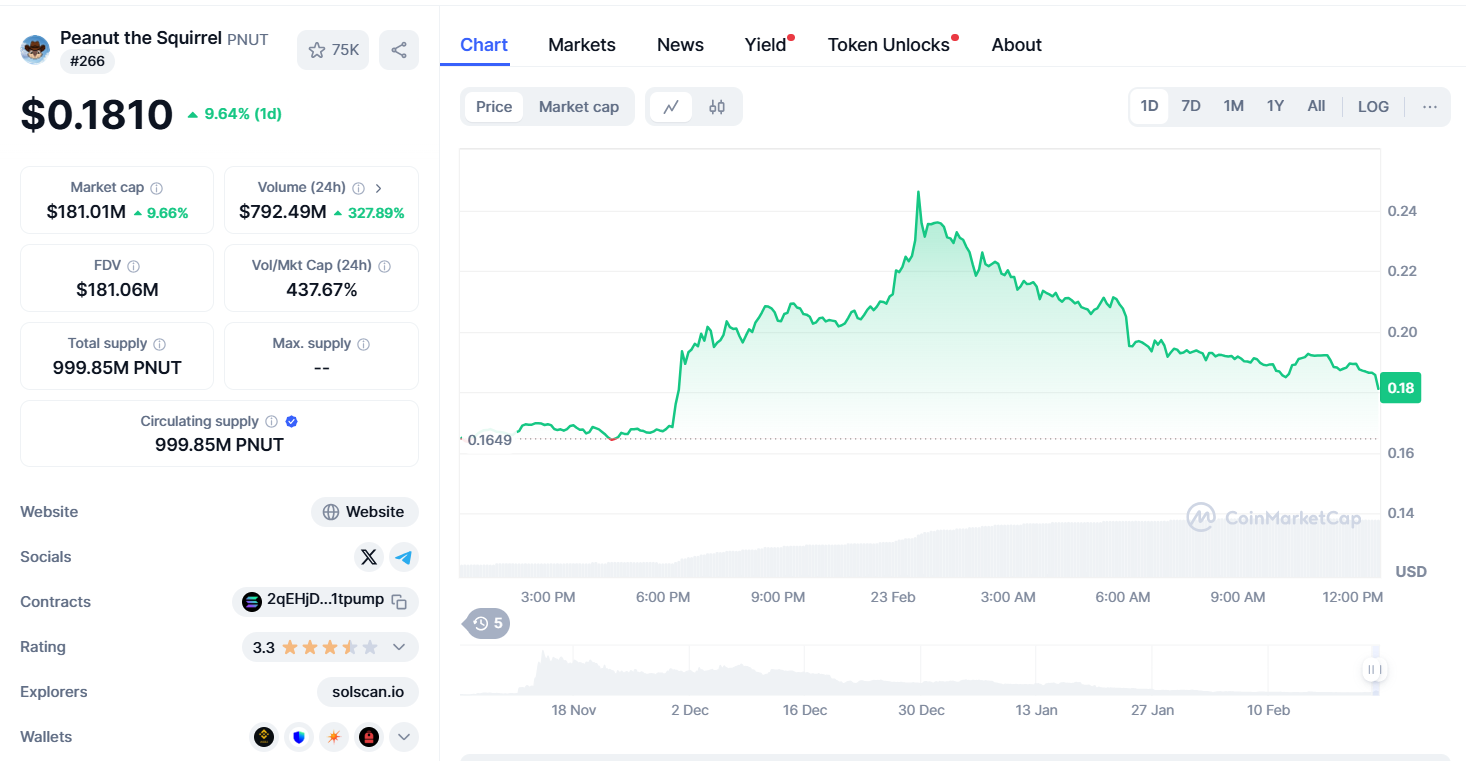Click the $792.49M volume value
Screen dimensions: 1466x761
(283, 212)
